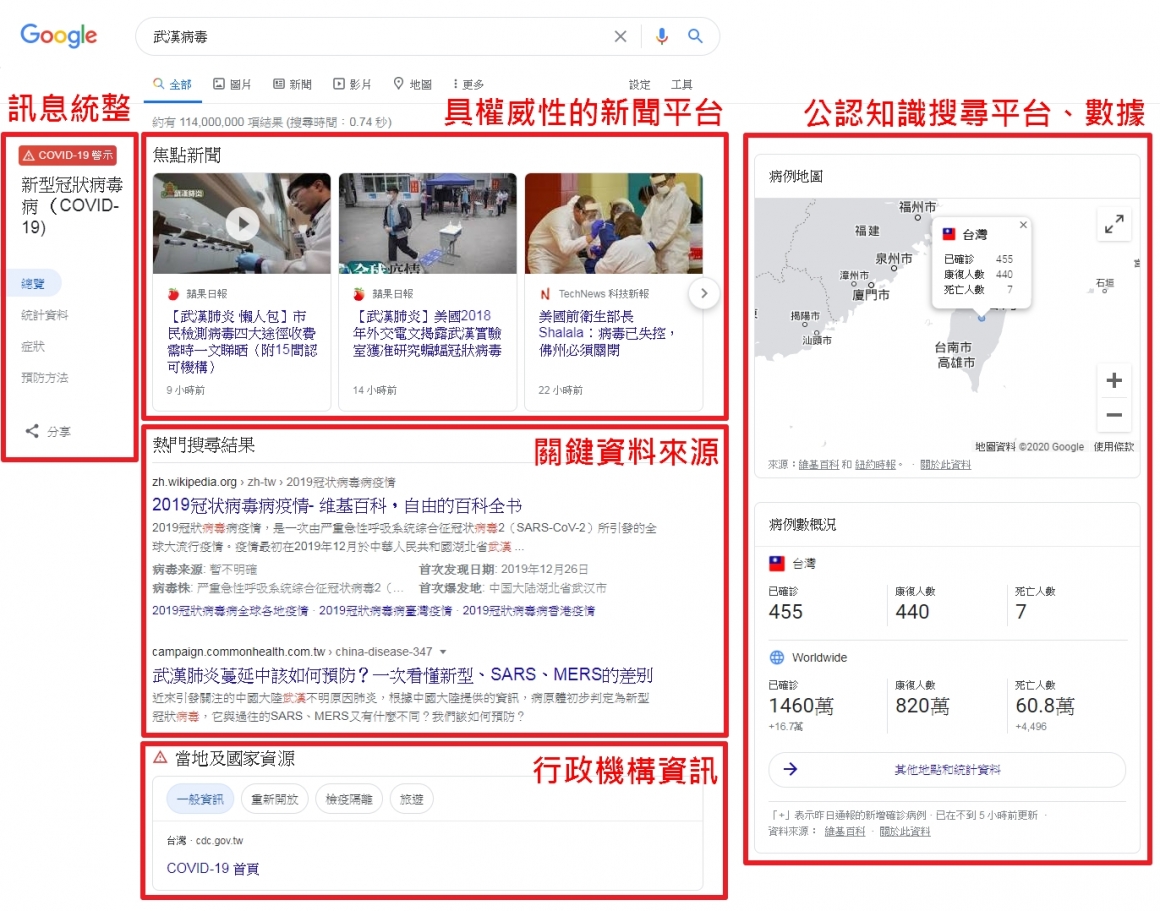Image resolution: width=1160 pixels, height=911 pixels.
Task: Switch to the 新聞 tab
Action: tap(292, 84)
